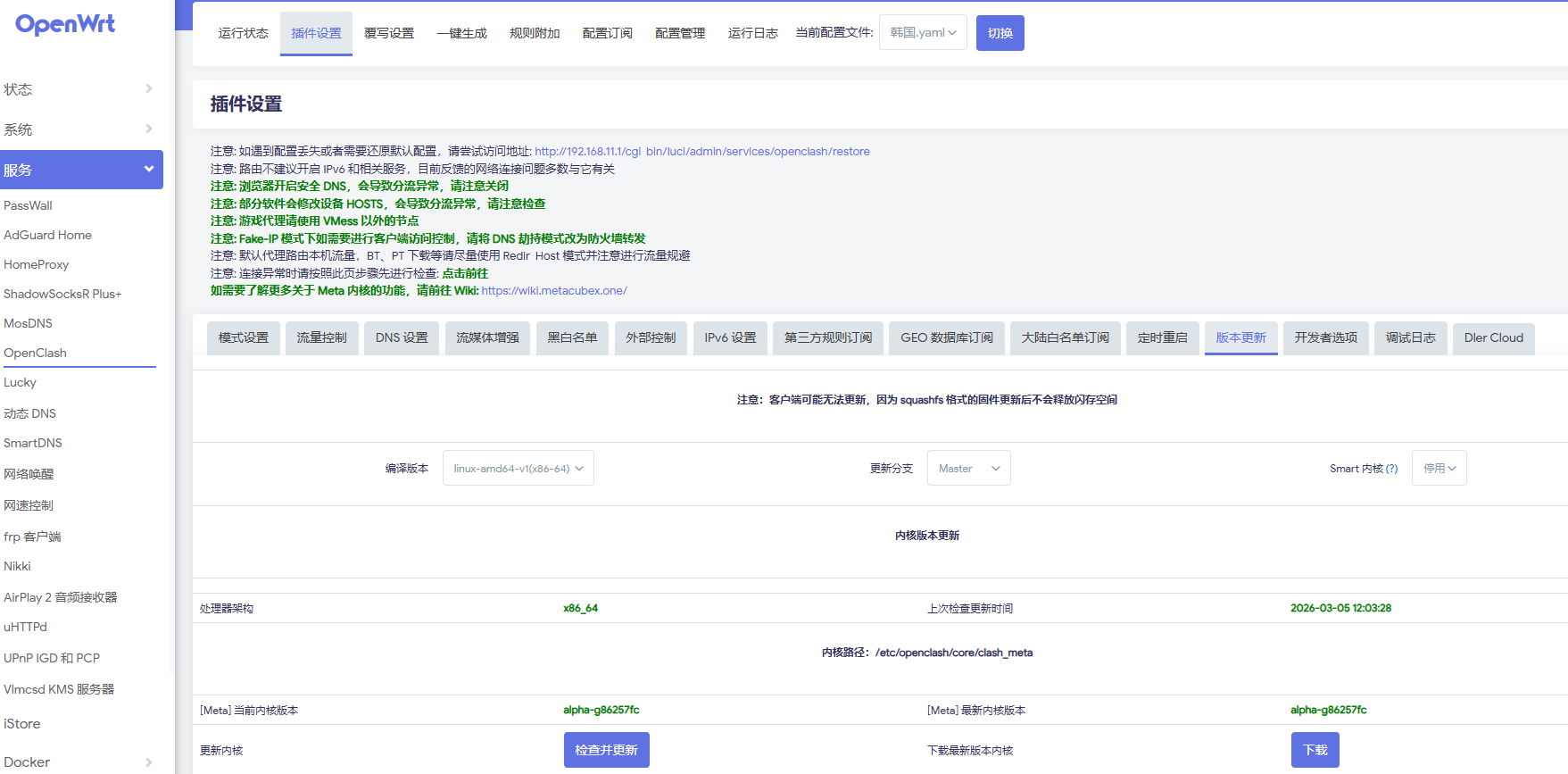Open AirPlay 2 音频接收器 in the sidebar

[61, 597]
